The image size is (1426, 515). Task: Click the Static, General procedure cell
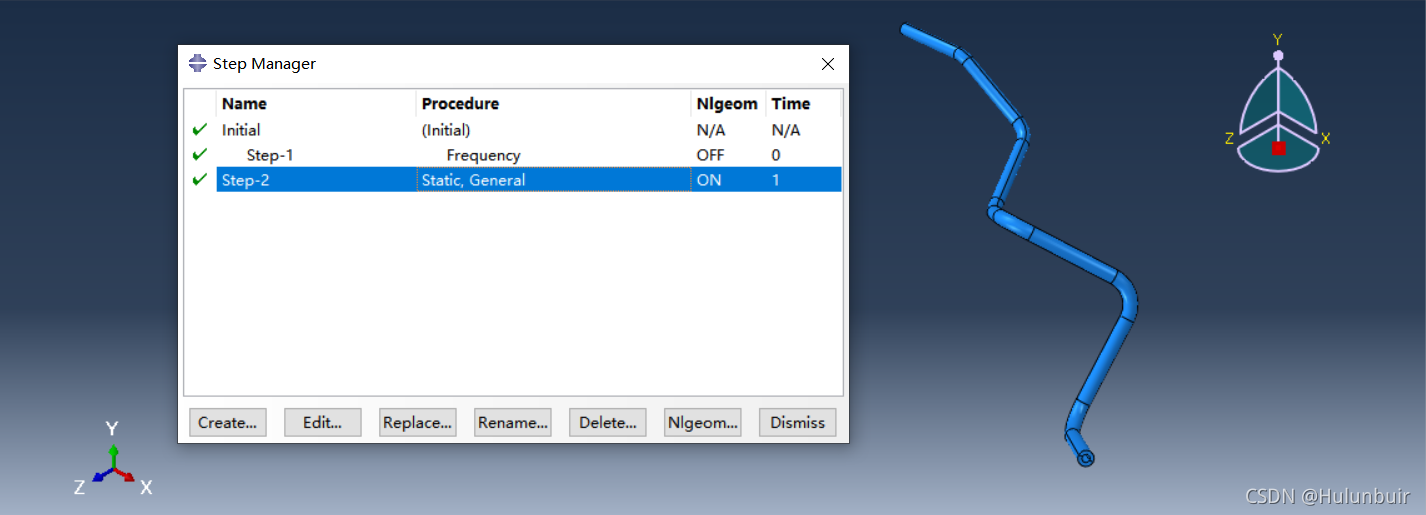pos(473,180)
